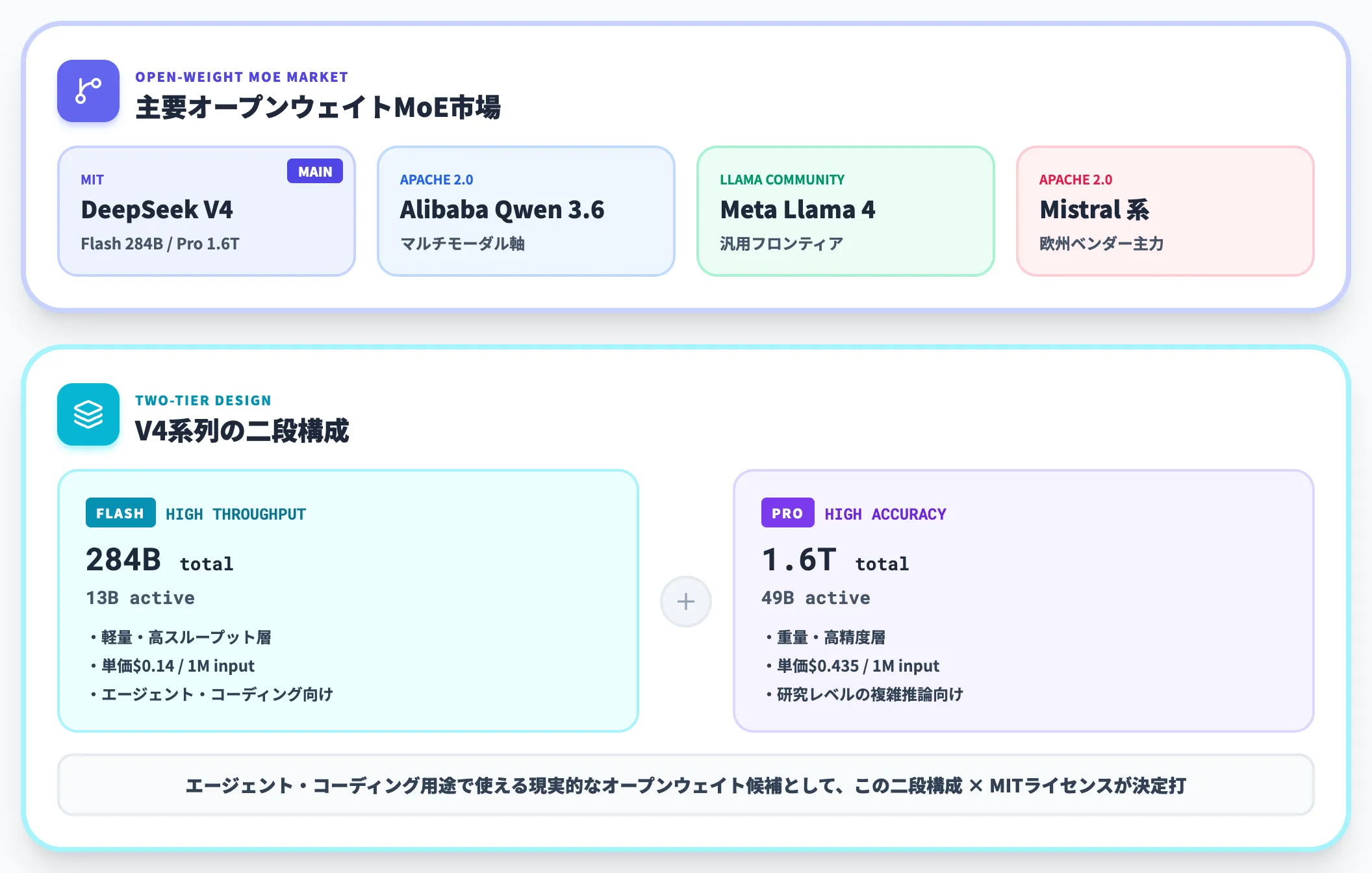This screenshot has width=1372, height=873.
Task: Click the 汎用フロンティア subtitle
Action: (x=781, y=244)
